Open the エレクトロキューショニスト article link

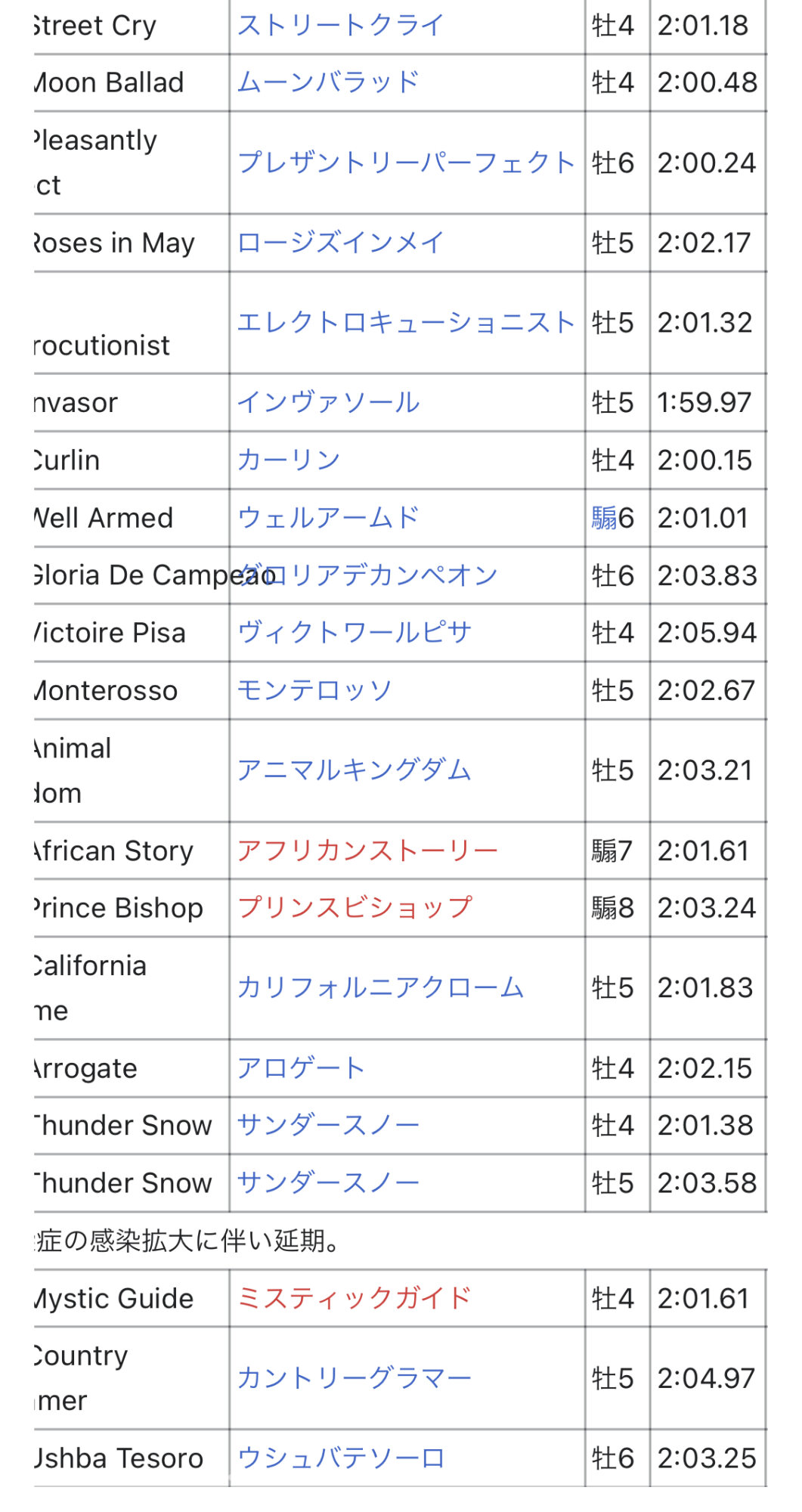406,323
